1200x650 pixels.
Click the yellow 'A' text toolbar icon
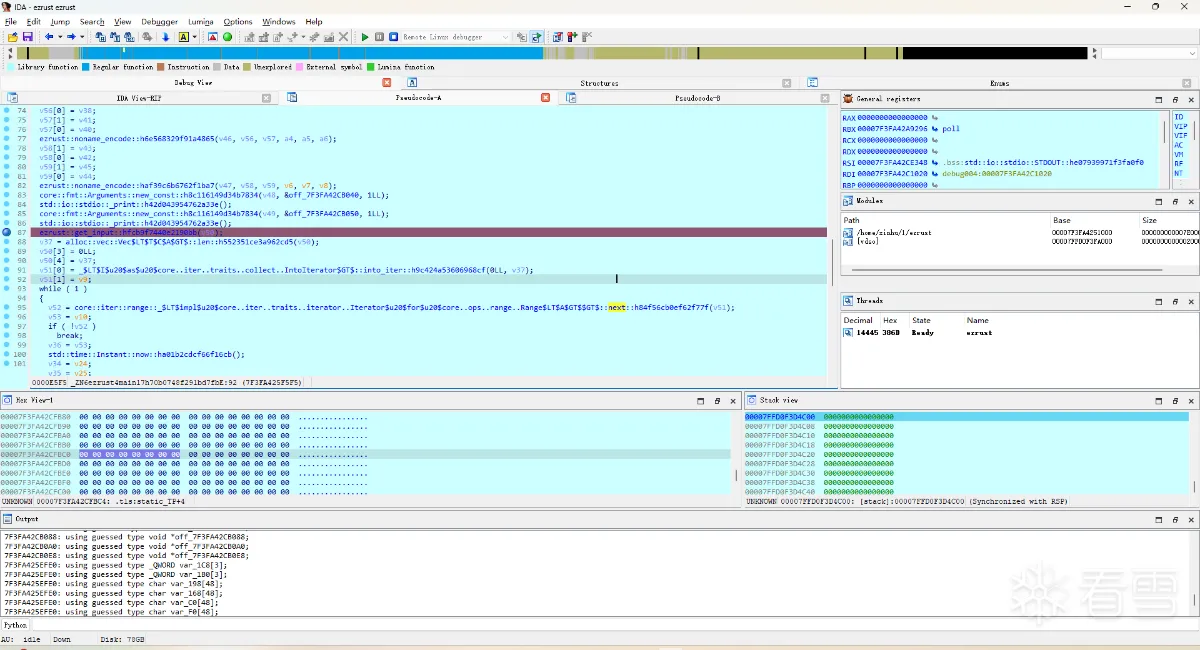click(x=183, y=37)
